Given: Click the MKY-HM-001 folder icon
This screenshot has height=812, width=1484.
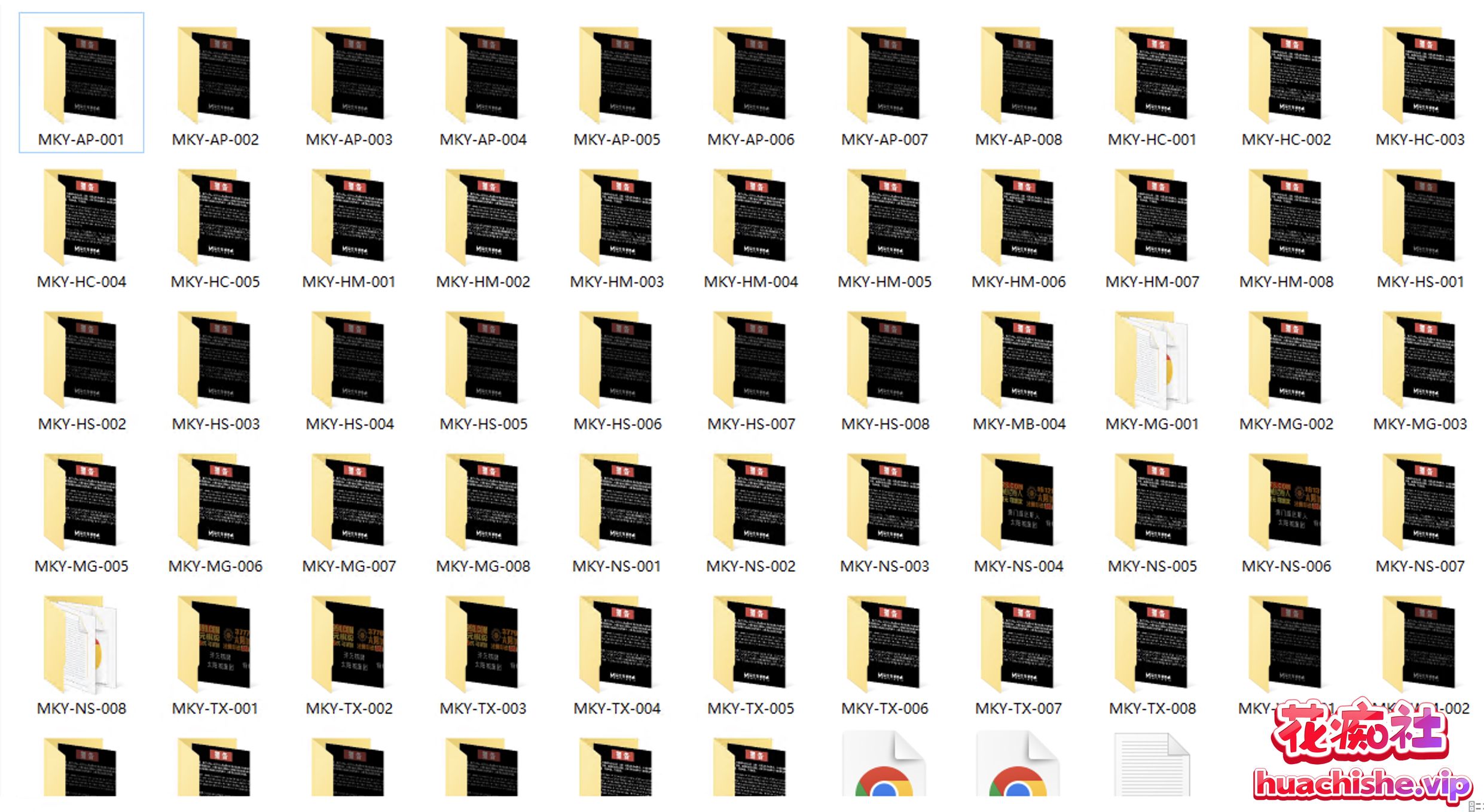Looking at the screenshot, I should point(349,218).
